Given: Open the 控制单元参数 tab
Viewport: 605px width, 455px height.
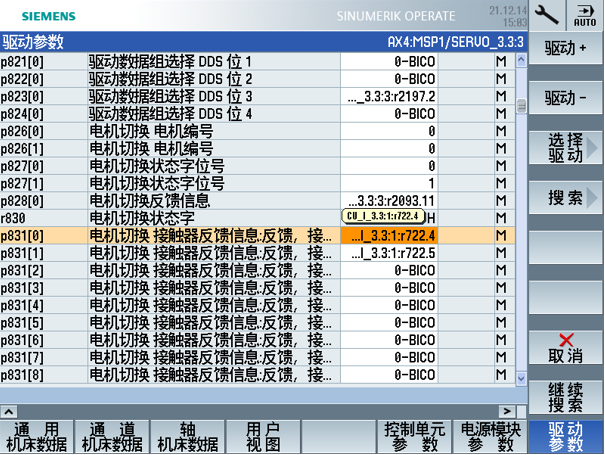Looking at the screenshot, I should 414,437.
